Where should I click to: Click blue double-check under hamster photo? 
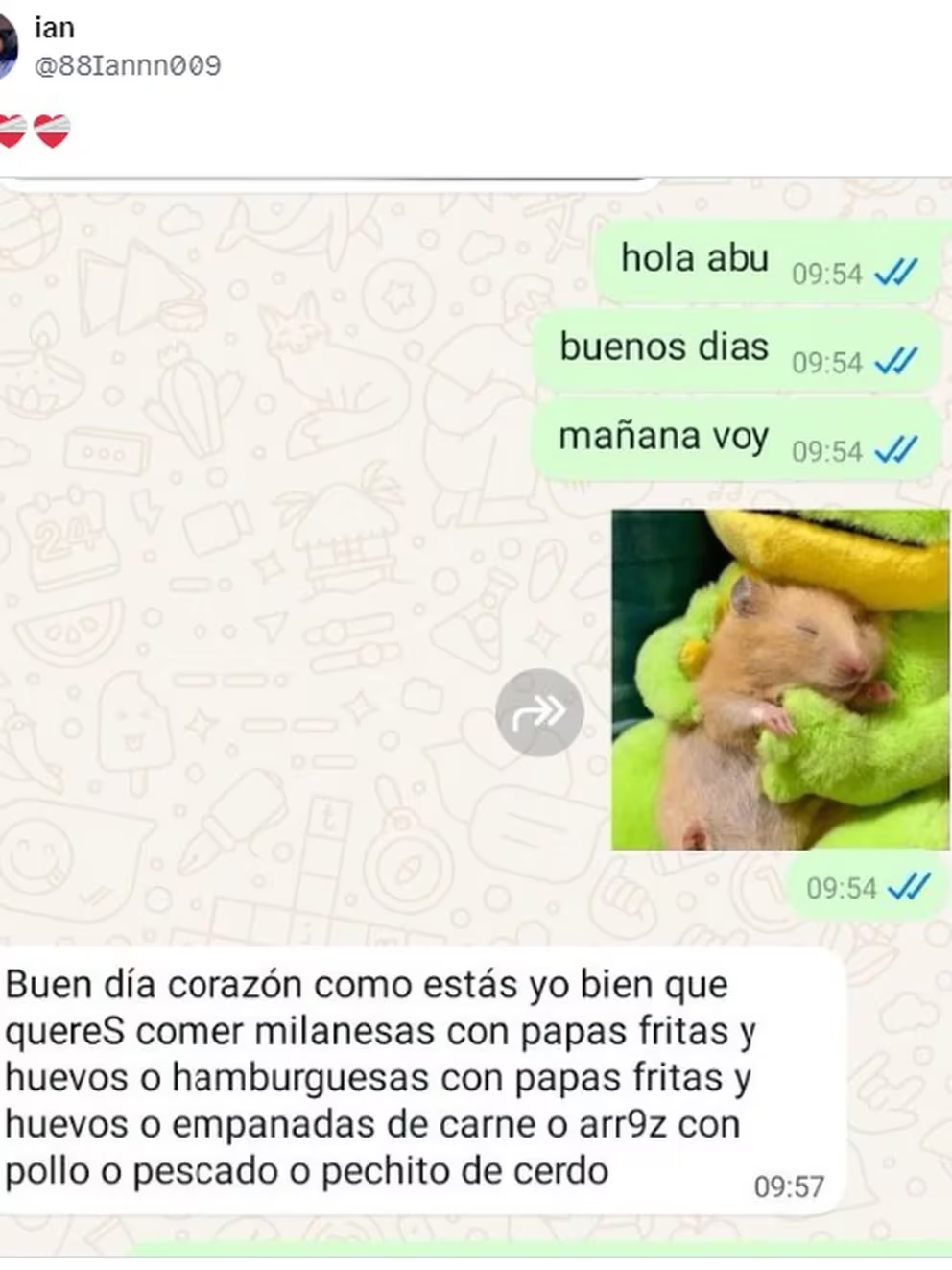click(x=909, y=887)
